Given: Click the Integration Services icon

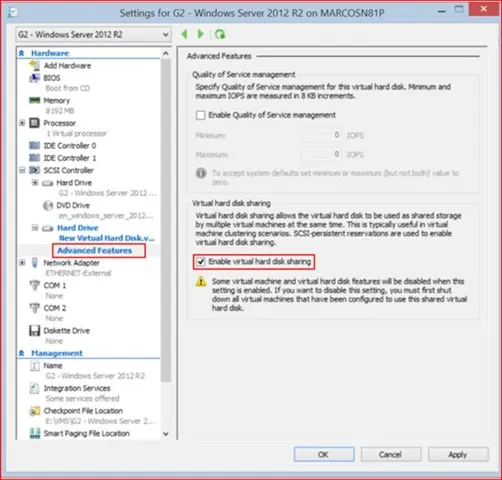Looking at the screenshot, I should [x=34, y=388].
